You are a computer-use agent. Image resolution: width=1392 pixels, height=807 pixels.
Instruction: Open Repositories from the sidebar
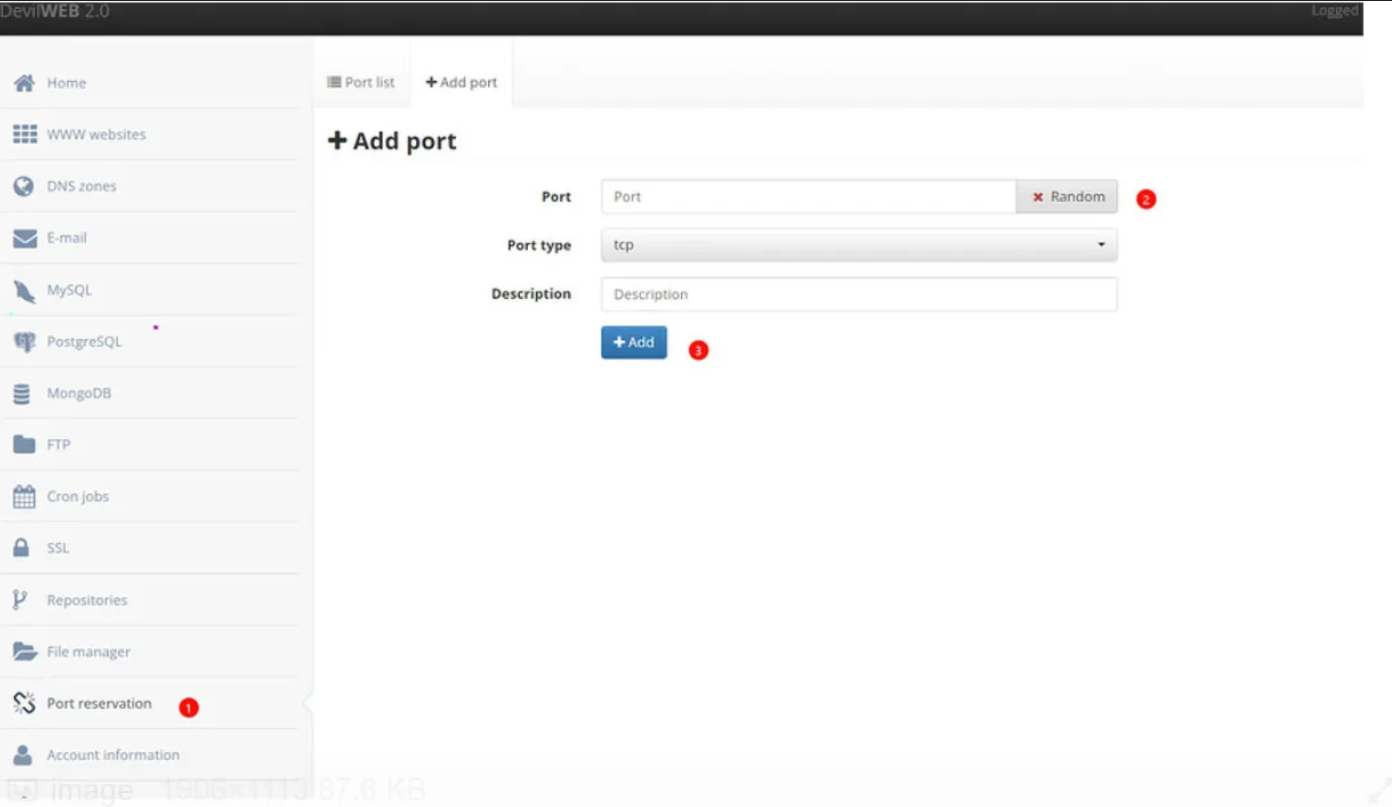click(x=86, y=600)
